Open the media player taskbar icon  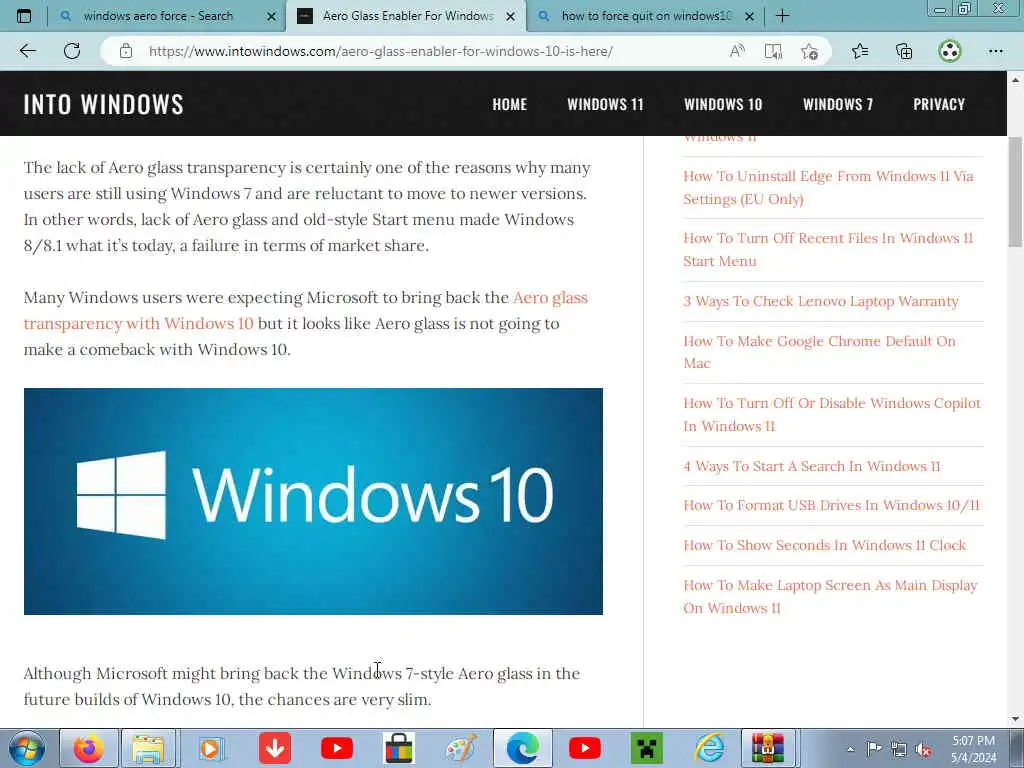211,748
